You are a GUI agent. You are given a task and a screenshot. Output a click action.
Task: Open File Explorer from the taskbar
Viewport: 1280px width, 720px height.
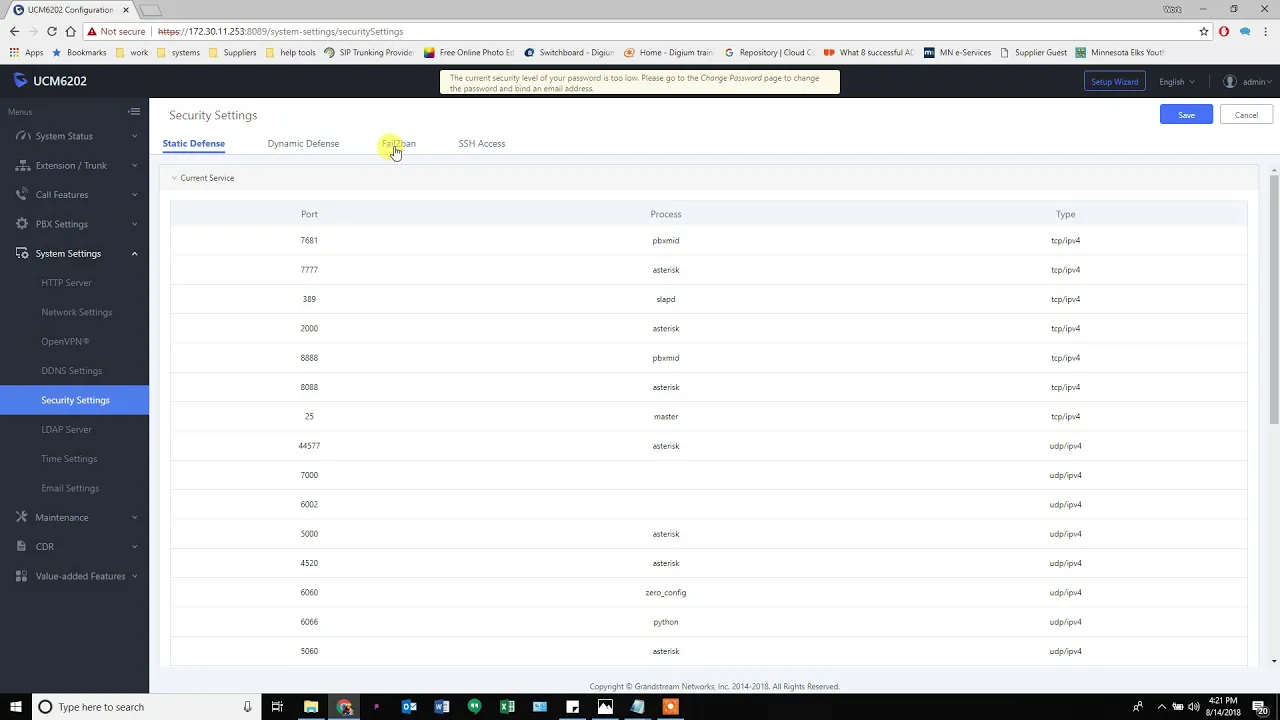(x=311, y=707)
